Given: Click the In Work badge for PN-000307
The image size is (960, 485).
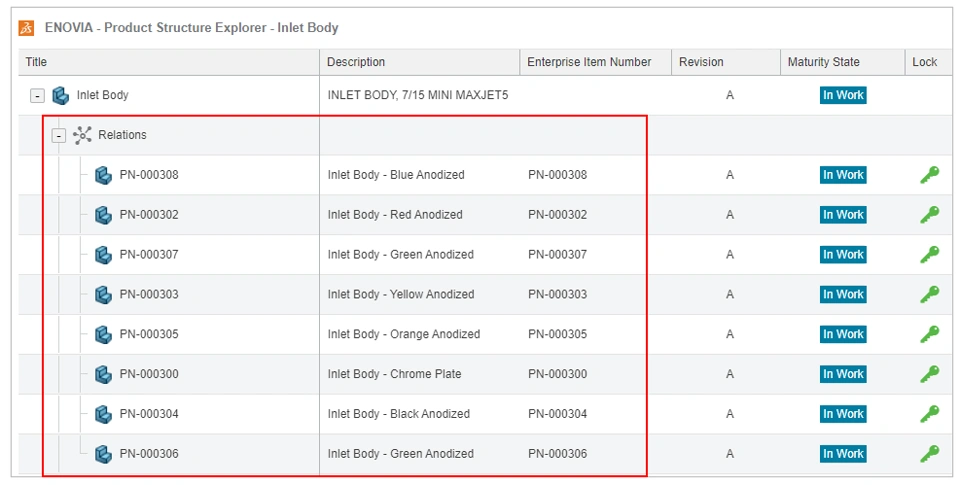Looking at the screenshot, I should tap(843, 255).
